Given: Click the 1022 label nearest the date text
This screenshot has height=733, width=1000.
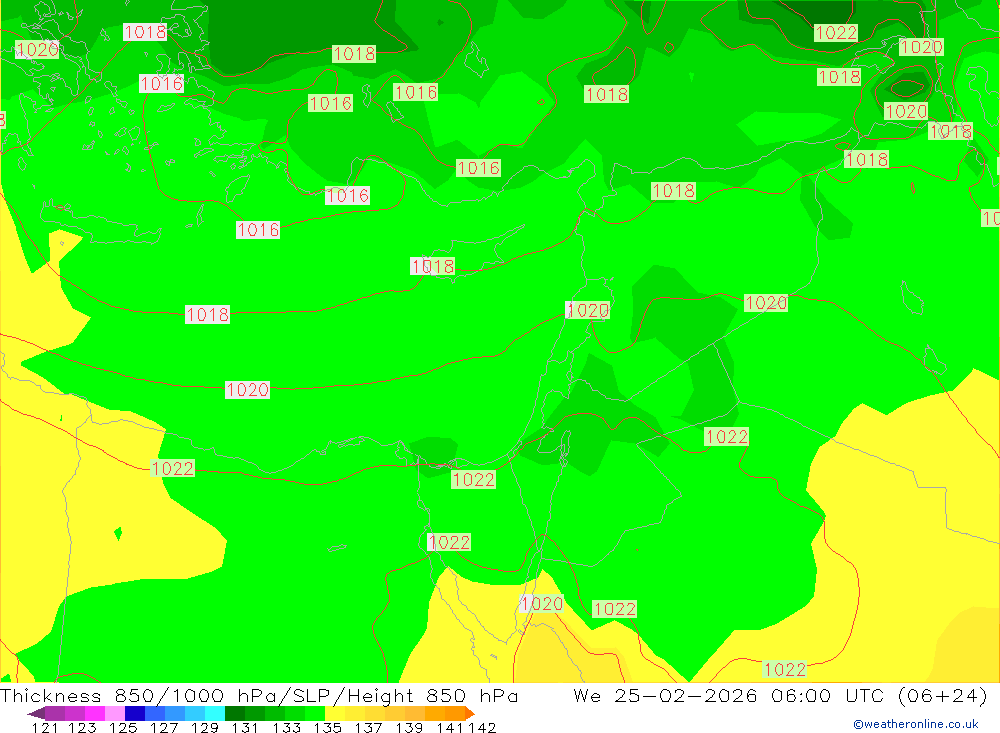Looking at the screenshot, I should pos(784,669).
